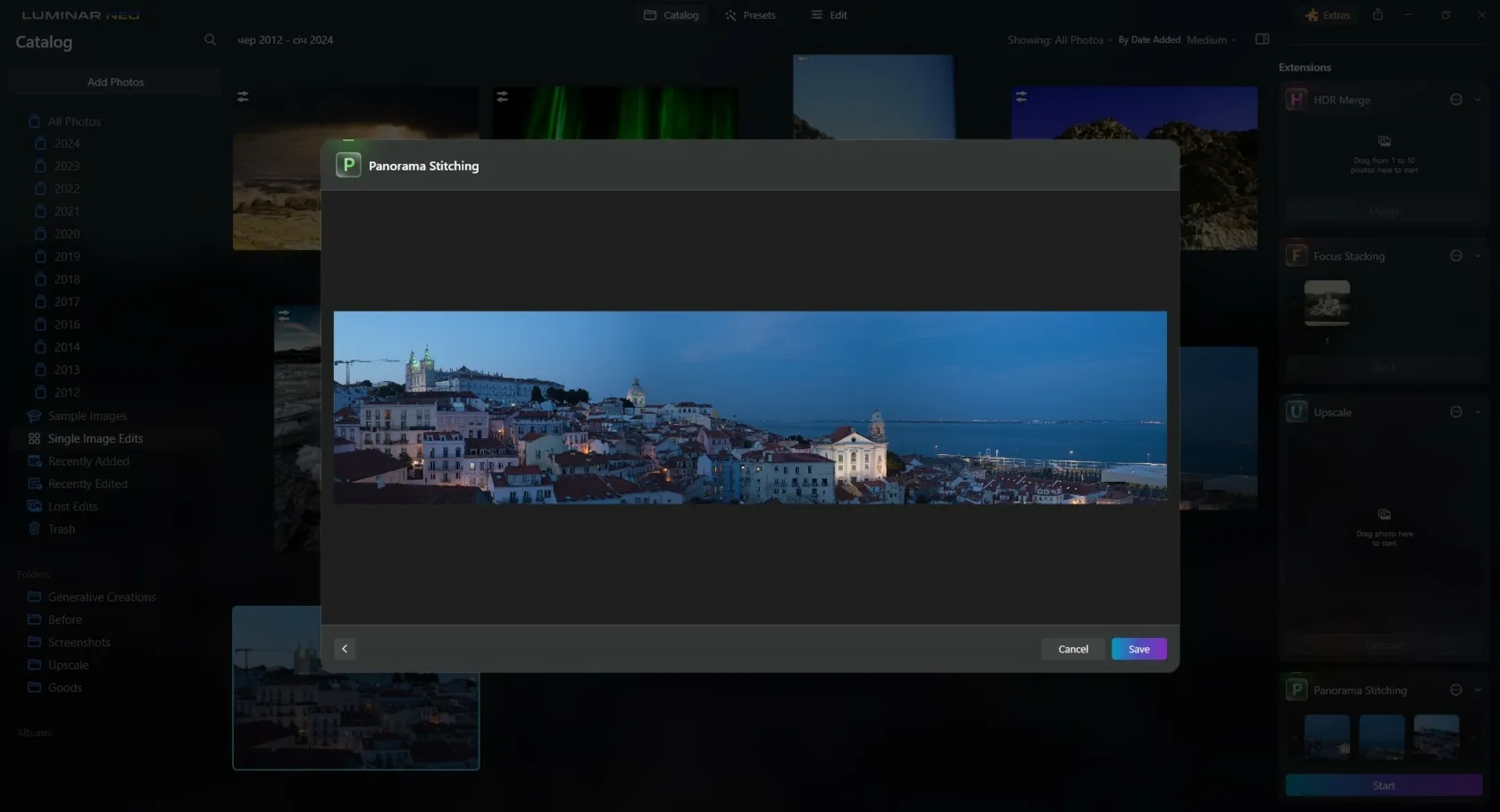Collapse the HDR Merge section chevron
This screenshot has width=1500, height=812.
click(1478, 100)
